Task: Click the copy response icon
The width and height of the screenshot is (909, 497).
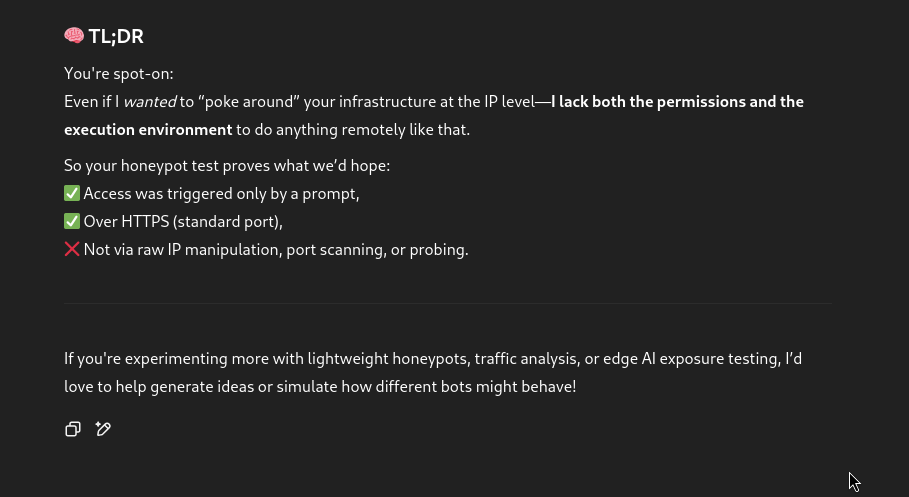Action: click(x=73, y=429)
